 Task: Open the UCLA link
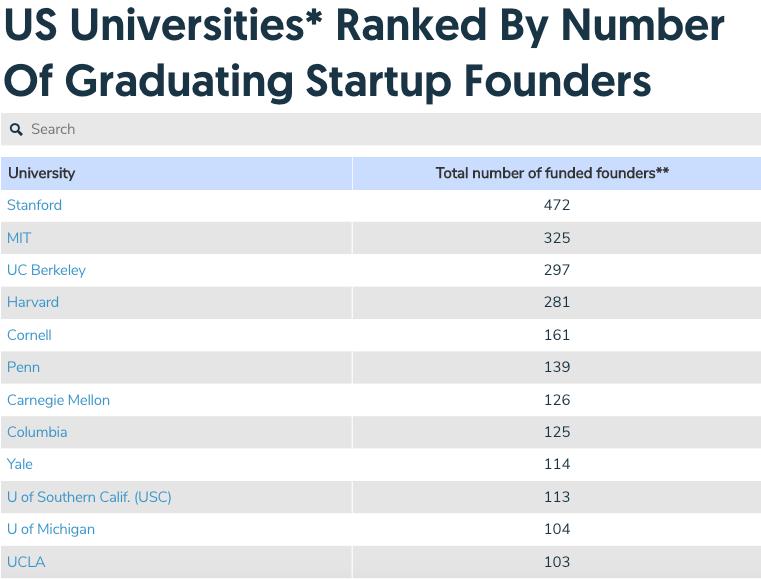click(26, 562)
